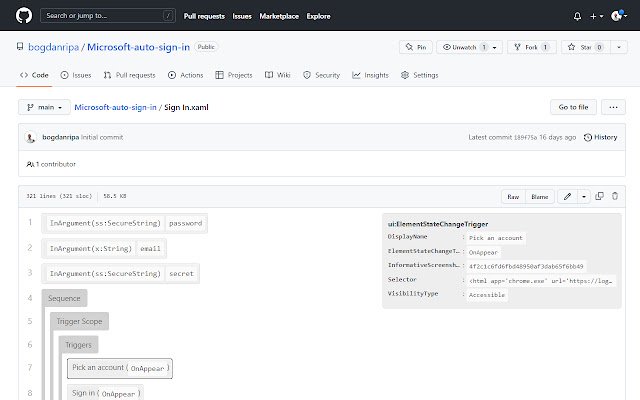The image size is (640, 400).
Task: Select the Pick an account OnAppear trigger
Action: 120,368
